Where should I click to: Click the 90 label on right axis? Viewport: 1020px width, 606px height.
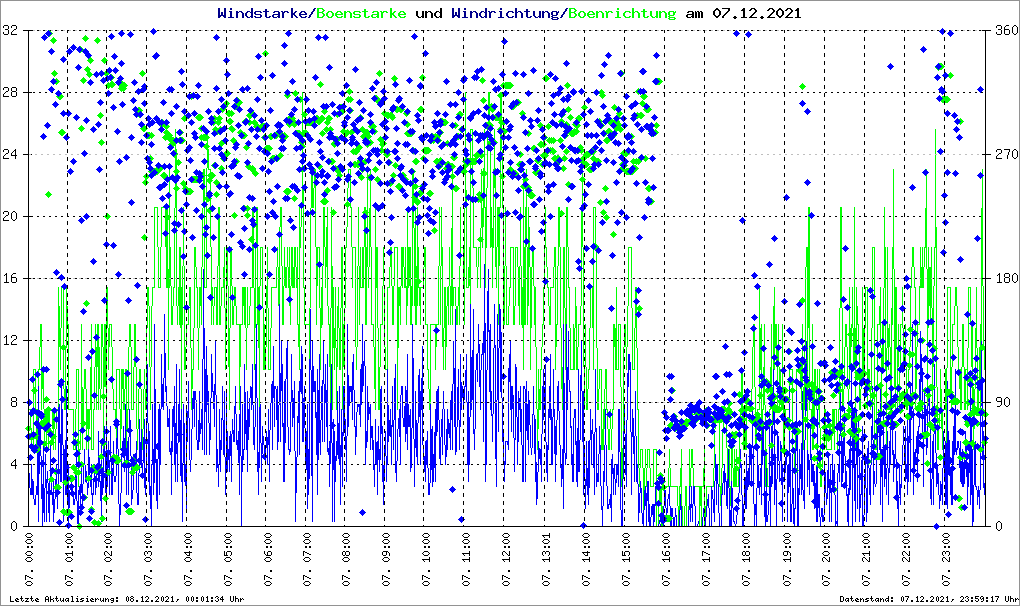point(1000,403)
